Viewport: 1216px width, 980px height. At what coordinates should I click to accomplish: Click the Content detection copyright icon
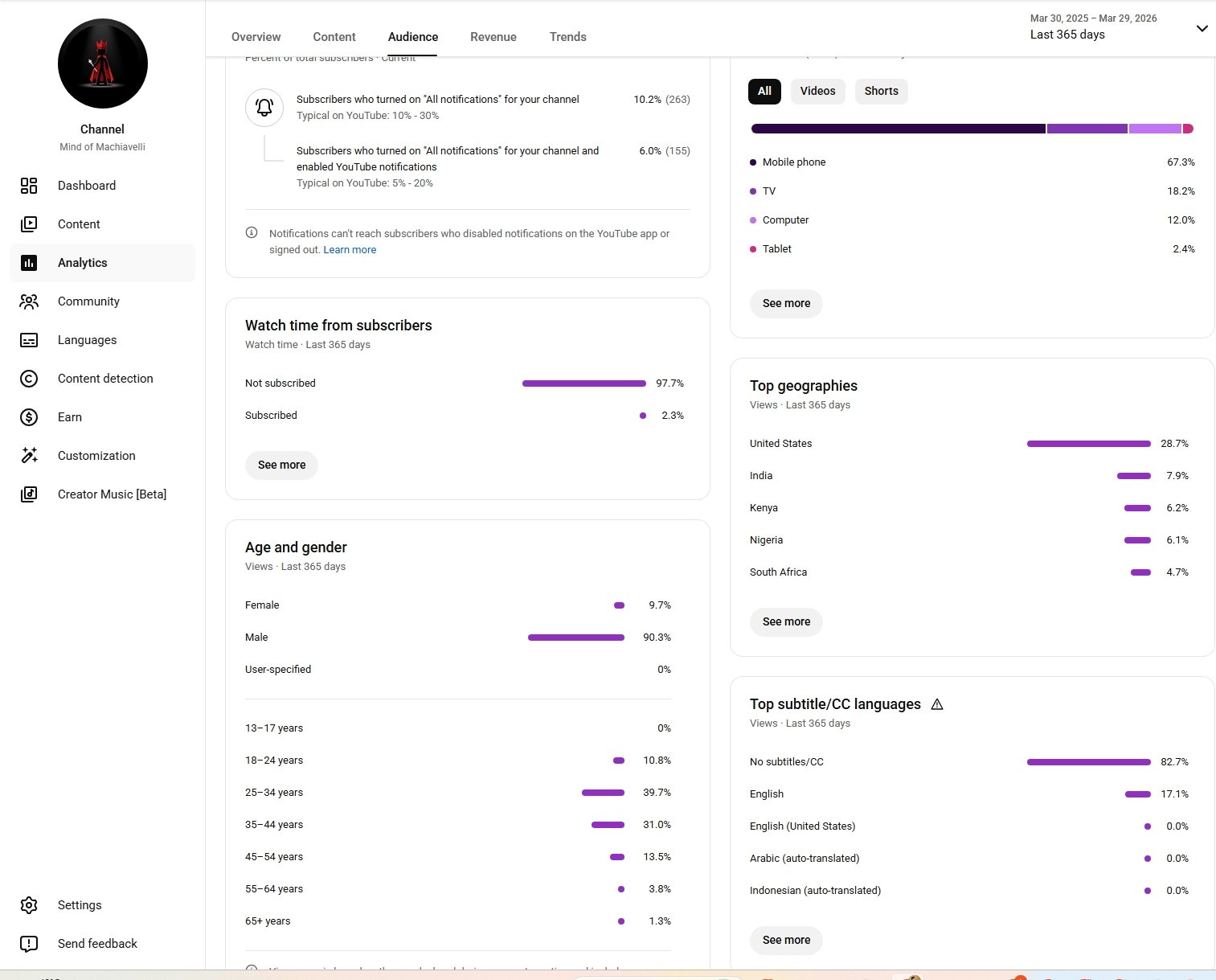click(29, 379)
